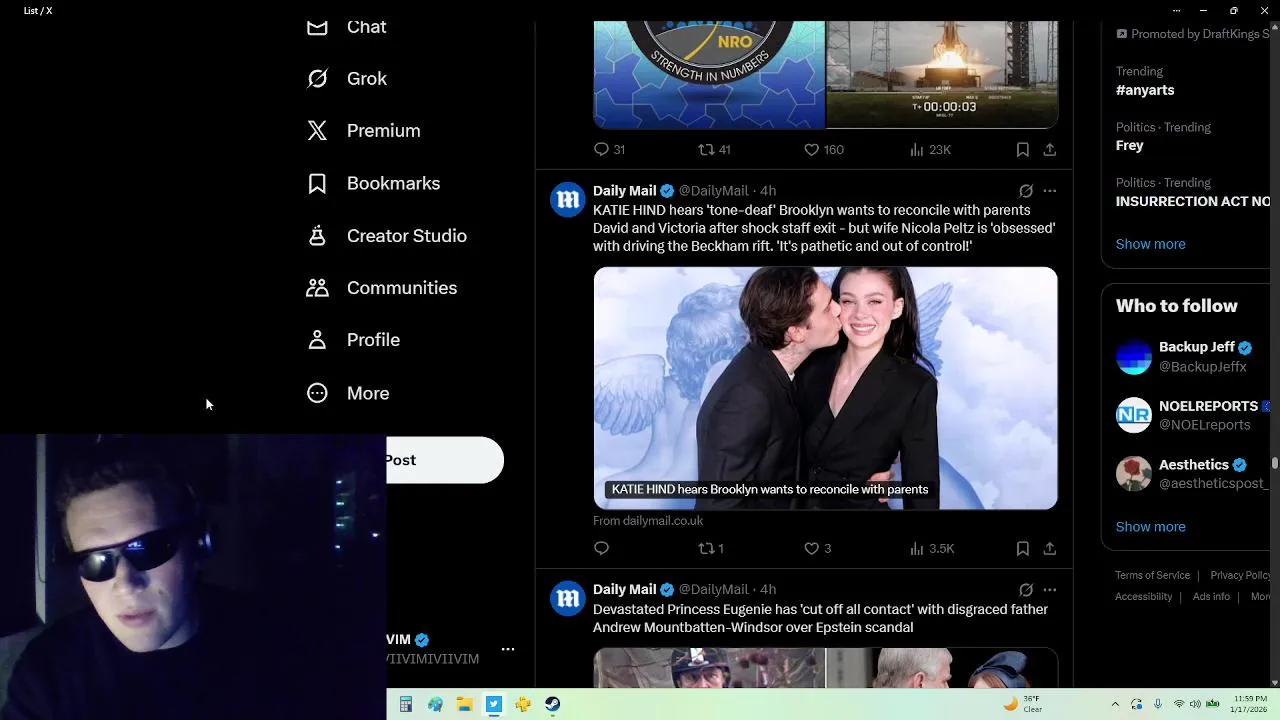The image size is (1280, 720).
Task: Open the clock showing 11:59 PM
Action: (x=1250, y=704)
